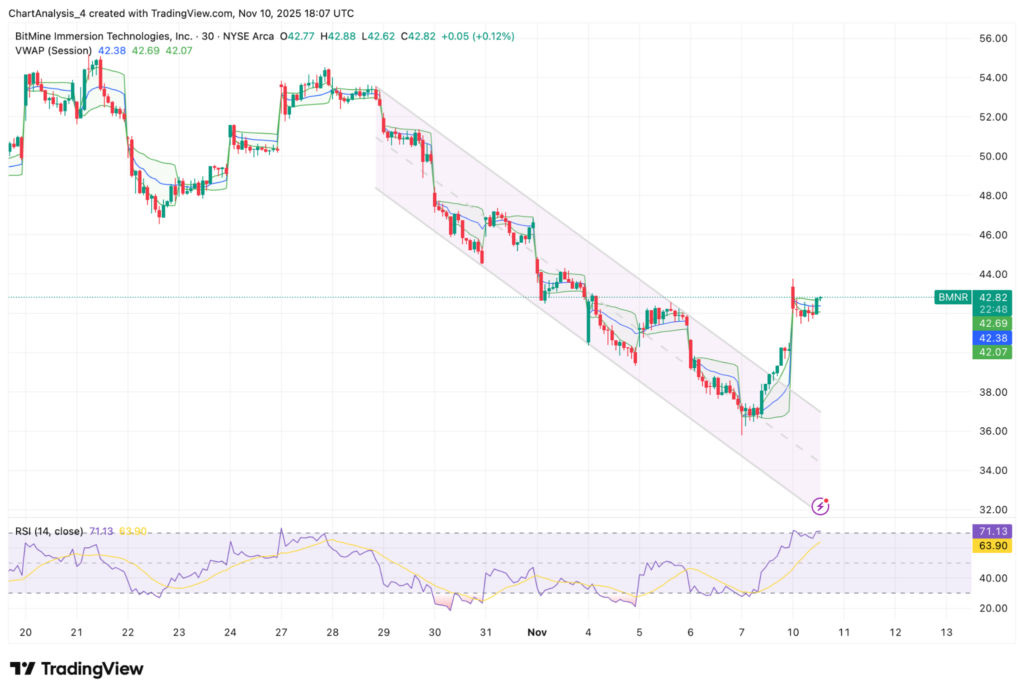The image size is (1024, 694).
Task: Click the 10 date label on time axis
Action: [791, 633]
